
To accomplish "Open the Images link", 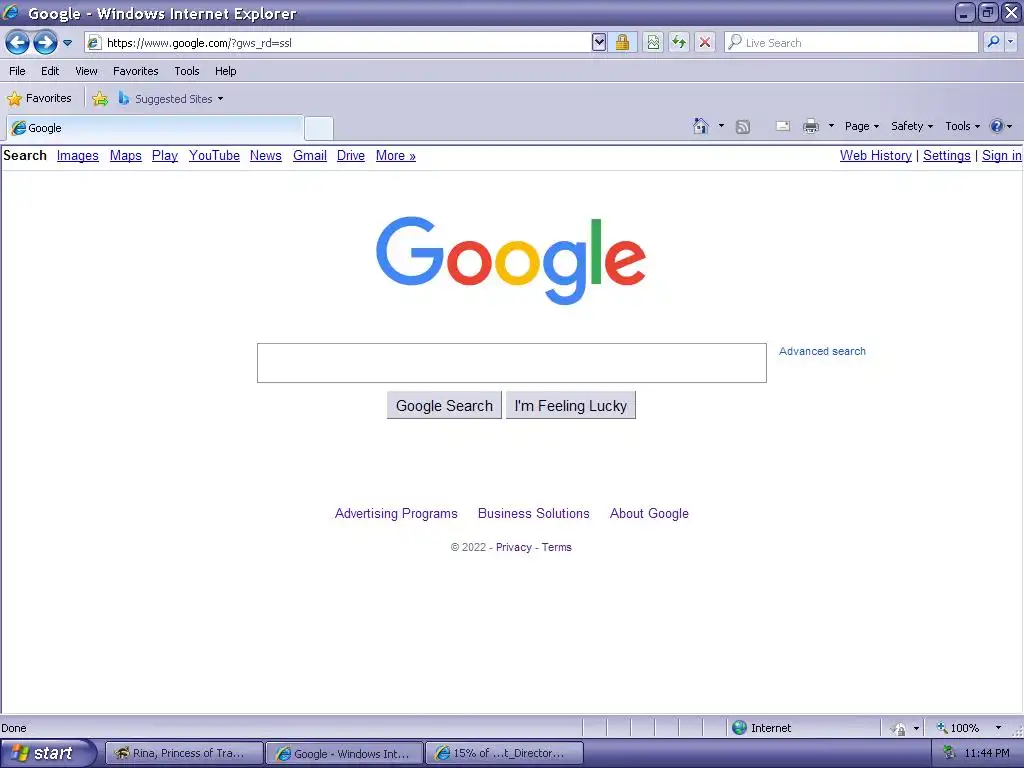I will click(x=78, y=155).
